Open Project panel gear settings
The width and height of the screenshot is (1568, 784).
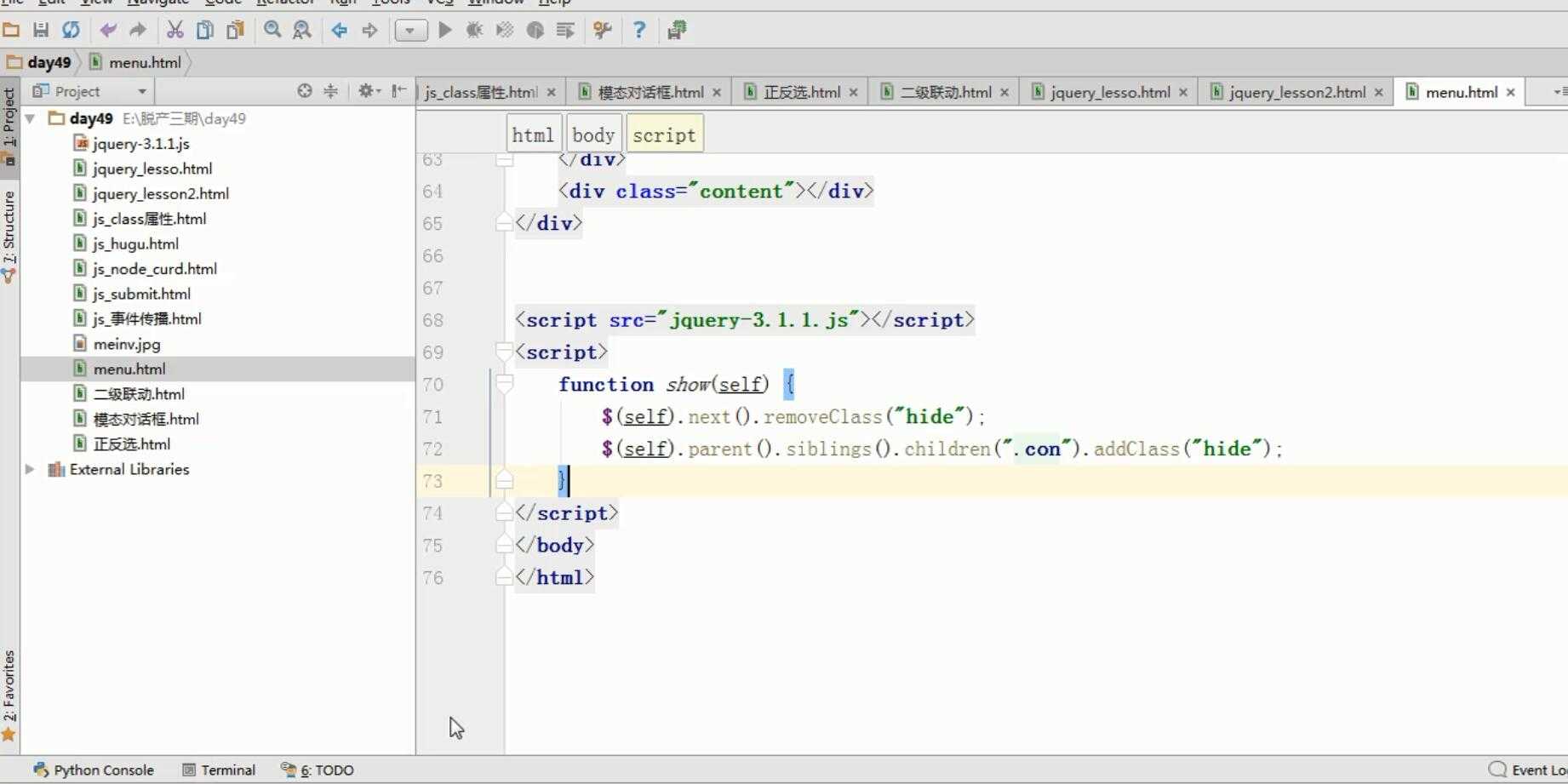(369, 91)
